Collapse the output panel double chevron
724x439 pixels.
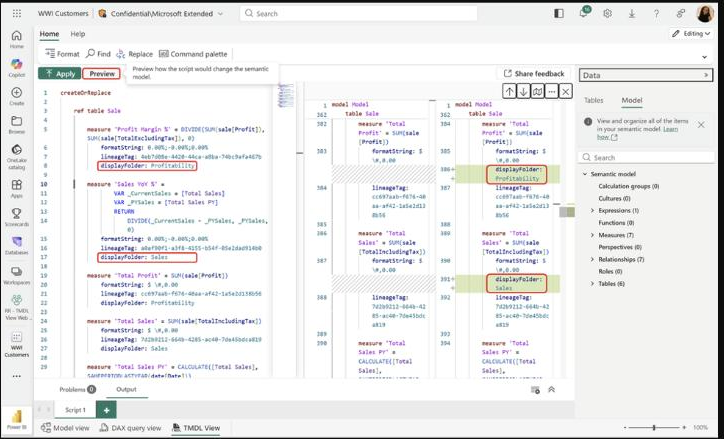551,390
